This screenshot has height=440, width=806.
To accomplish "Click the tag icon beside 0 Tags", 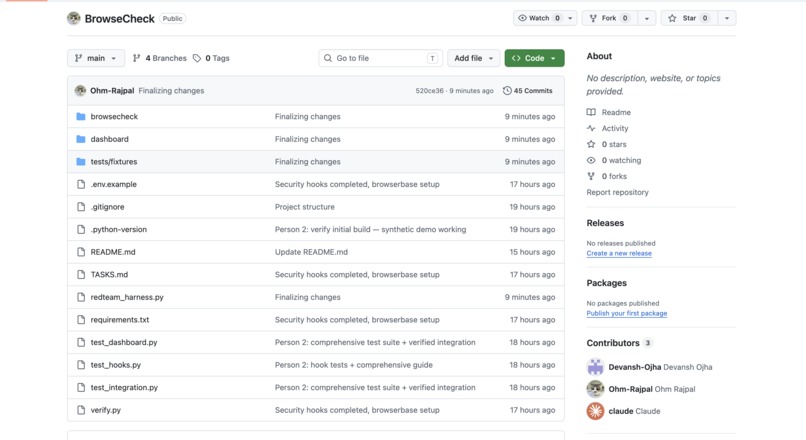I will pyautogui.click(x=197, y=58).
